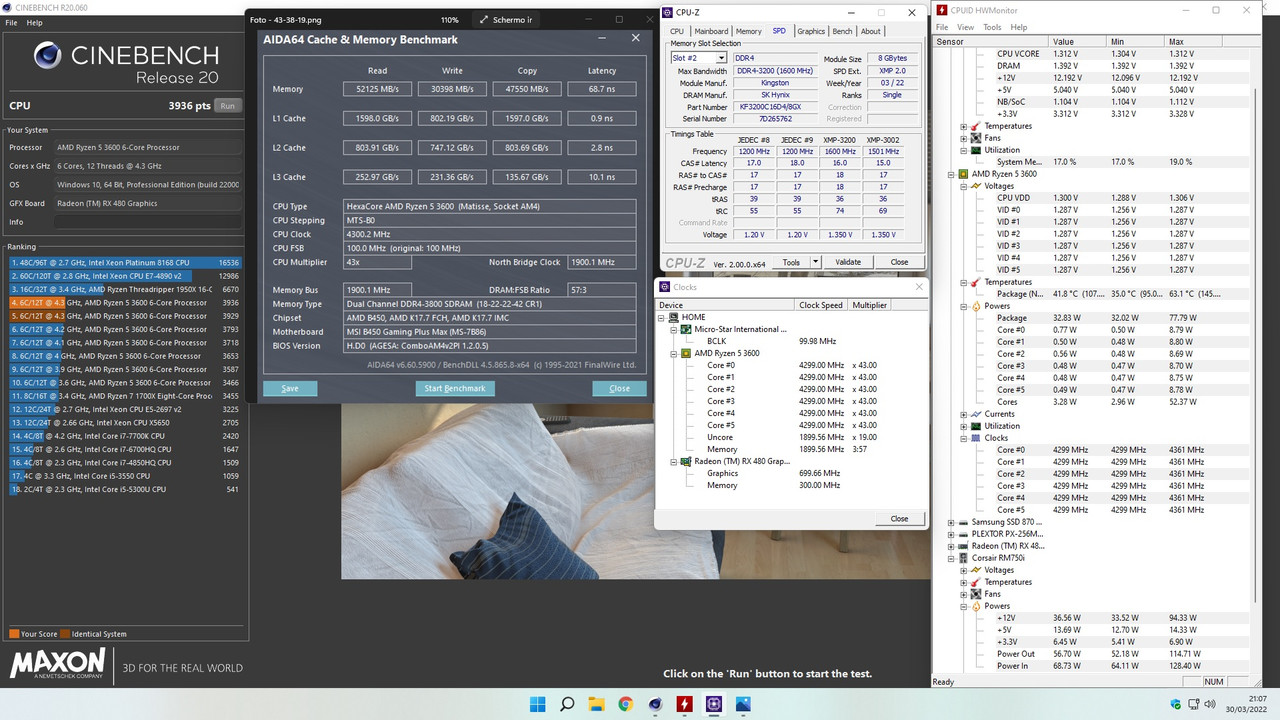Click Clocks icon in HWMonitor tree
Screen dimensions: 1280x720
977,438
